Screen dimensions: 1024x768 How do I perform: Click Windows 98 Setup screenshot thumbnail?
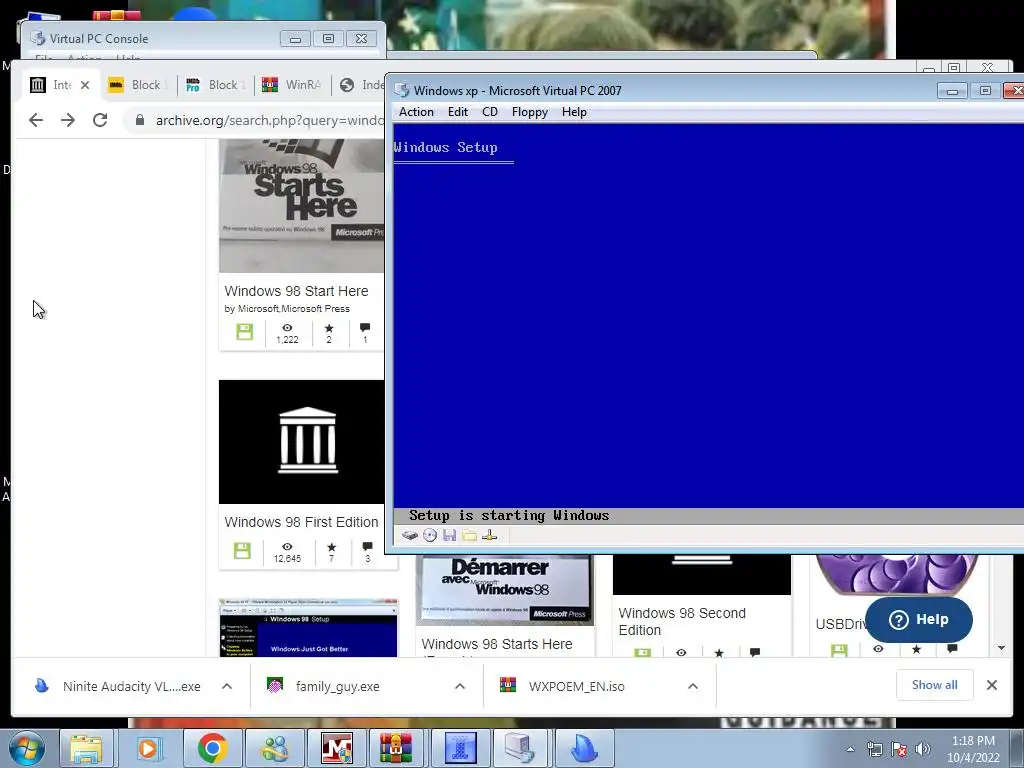click(x=308, y=628)
